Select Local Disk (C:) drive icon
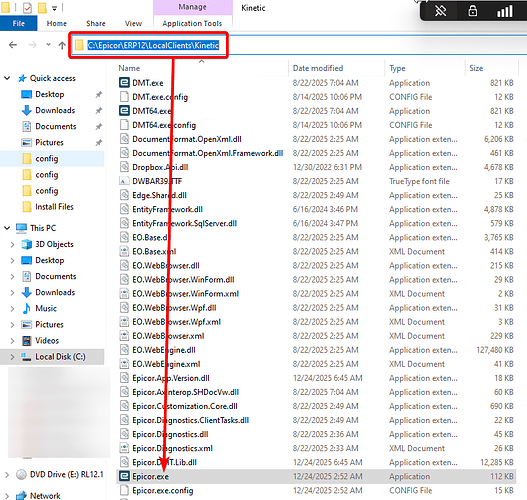 click(x=27, y=357)
